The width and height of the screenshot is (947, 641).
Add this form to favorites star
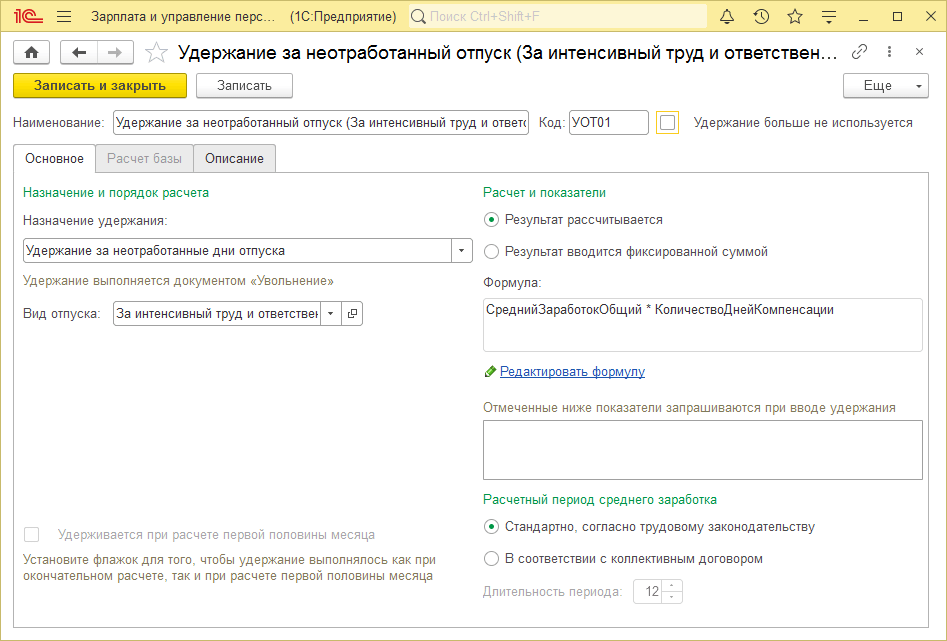pos(156,53)
